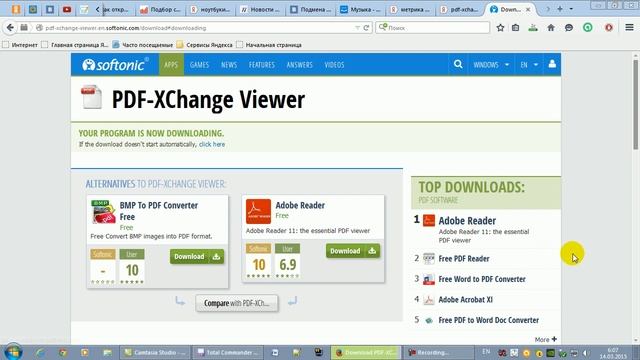Click Adobe Reader icon in Top Downloads
The image size is (640, 360).
(x=429, y=220)
